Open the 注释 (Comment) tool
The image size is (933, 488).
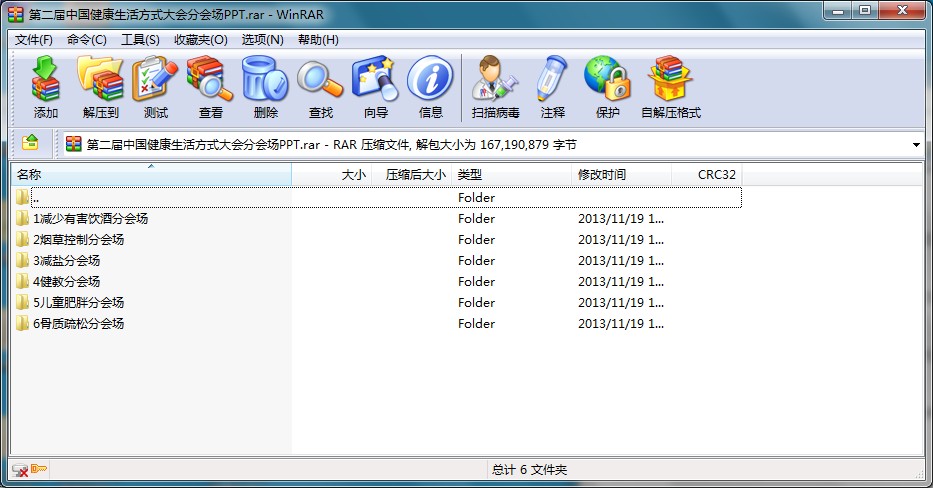click(552, 79)
